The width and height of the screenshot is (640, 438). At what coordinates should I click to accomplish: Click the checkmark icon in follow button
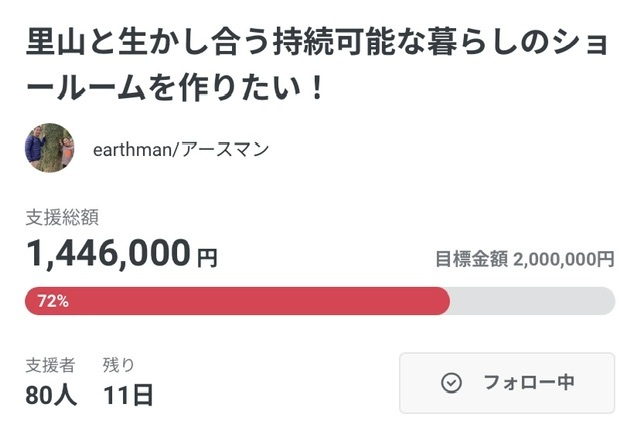[x=451, y=383]
